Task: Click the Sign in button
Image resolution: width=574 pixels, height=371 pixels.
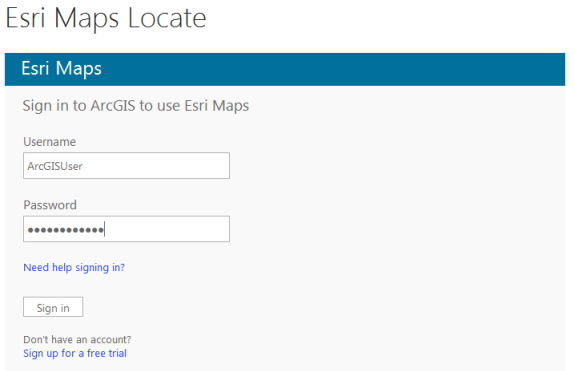Action: tap(53, 307)
